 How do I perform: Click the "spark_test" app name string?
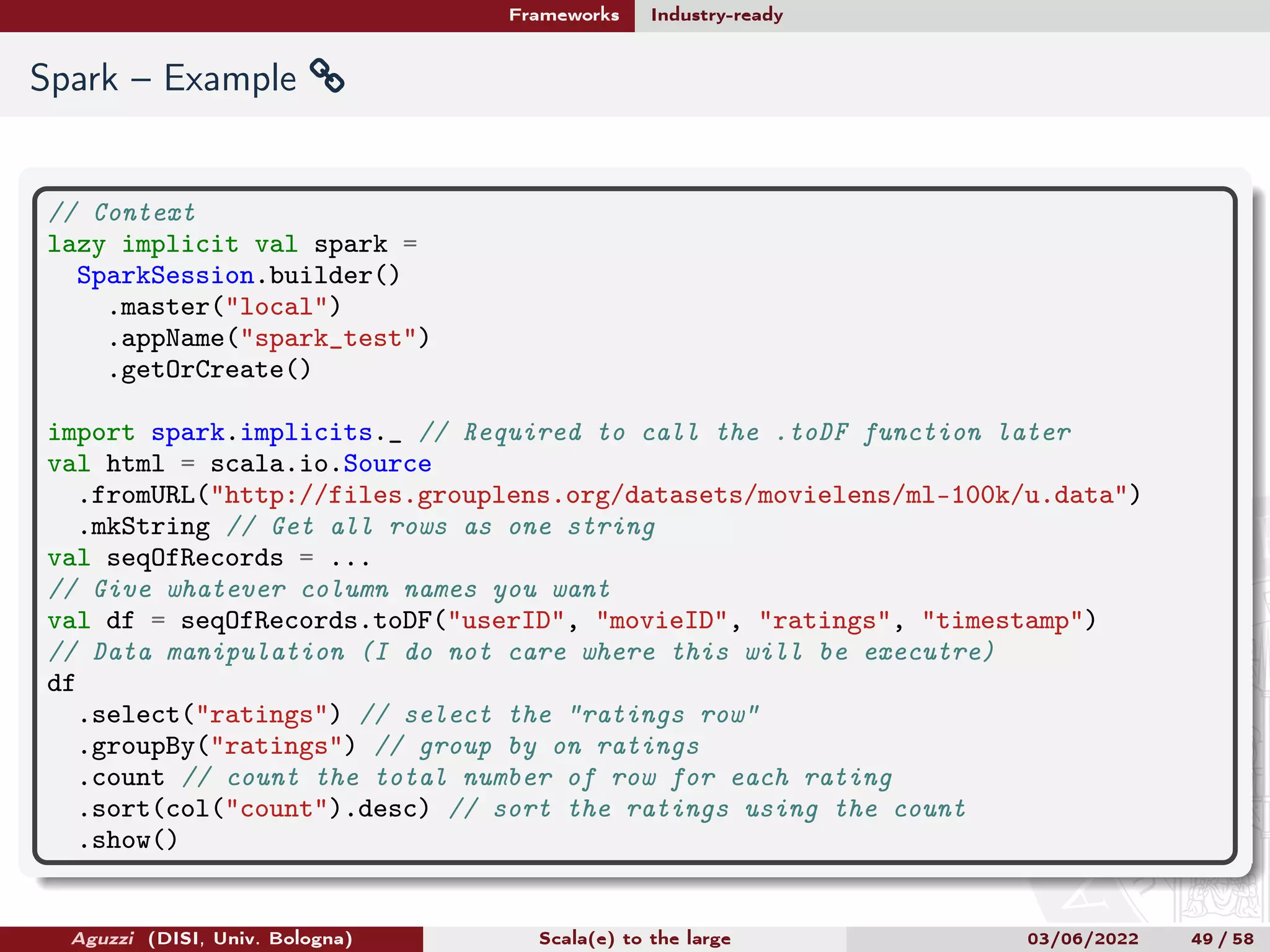pyautogui.click(x=328, y=338)
